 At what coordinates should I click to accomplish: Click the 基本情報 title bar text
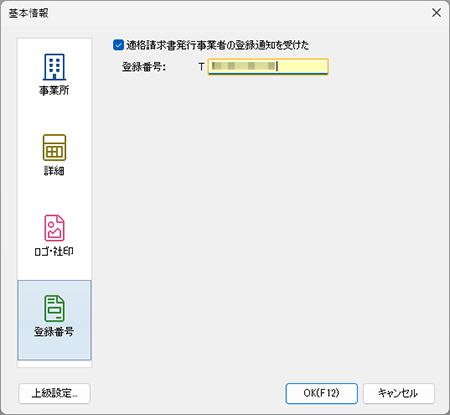pyautogui.click(x=29, y=13)
